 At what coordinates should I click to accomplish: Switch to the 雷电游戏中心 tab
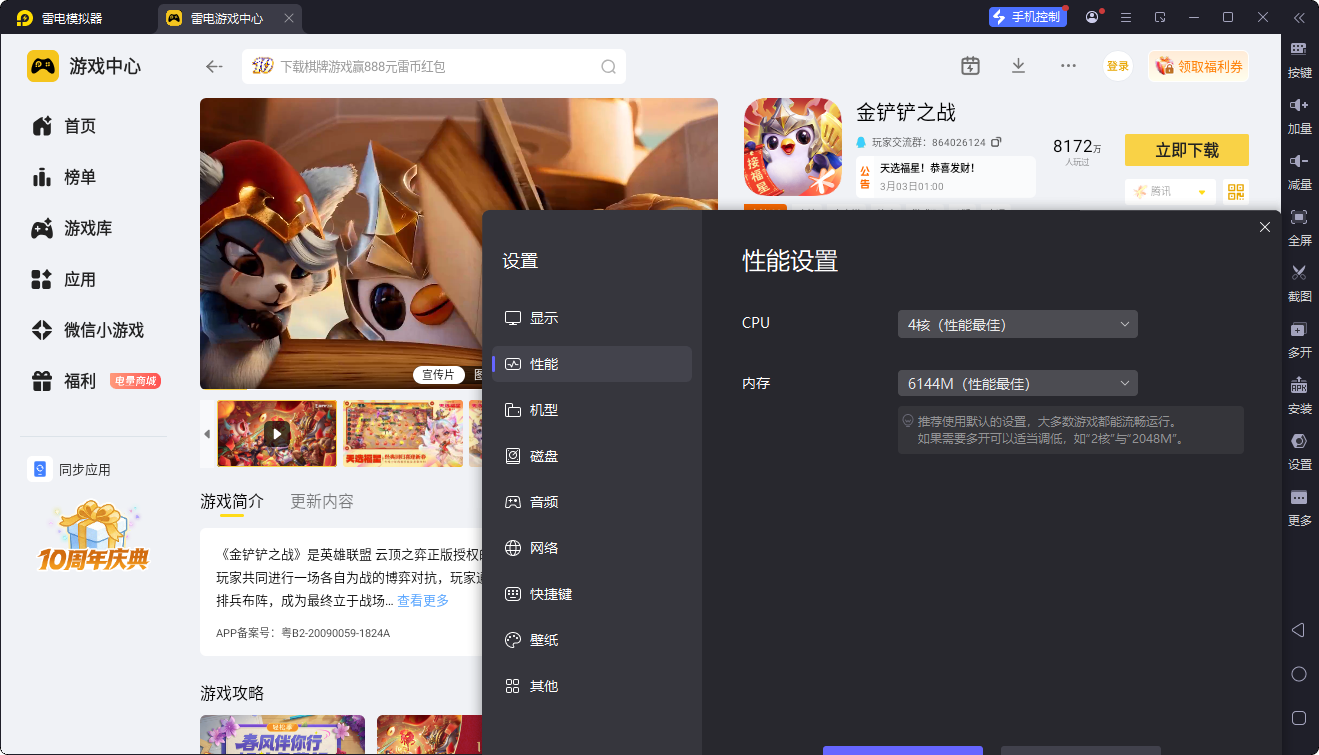coord(229,18)
